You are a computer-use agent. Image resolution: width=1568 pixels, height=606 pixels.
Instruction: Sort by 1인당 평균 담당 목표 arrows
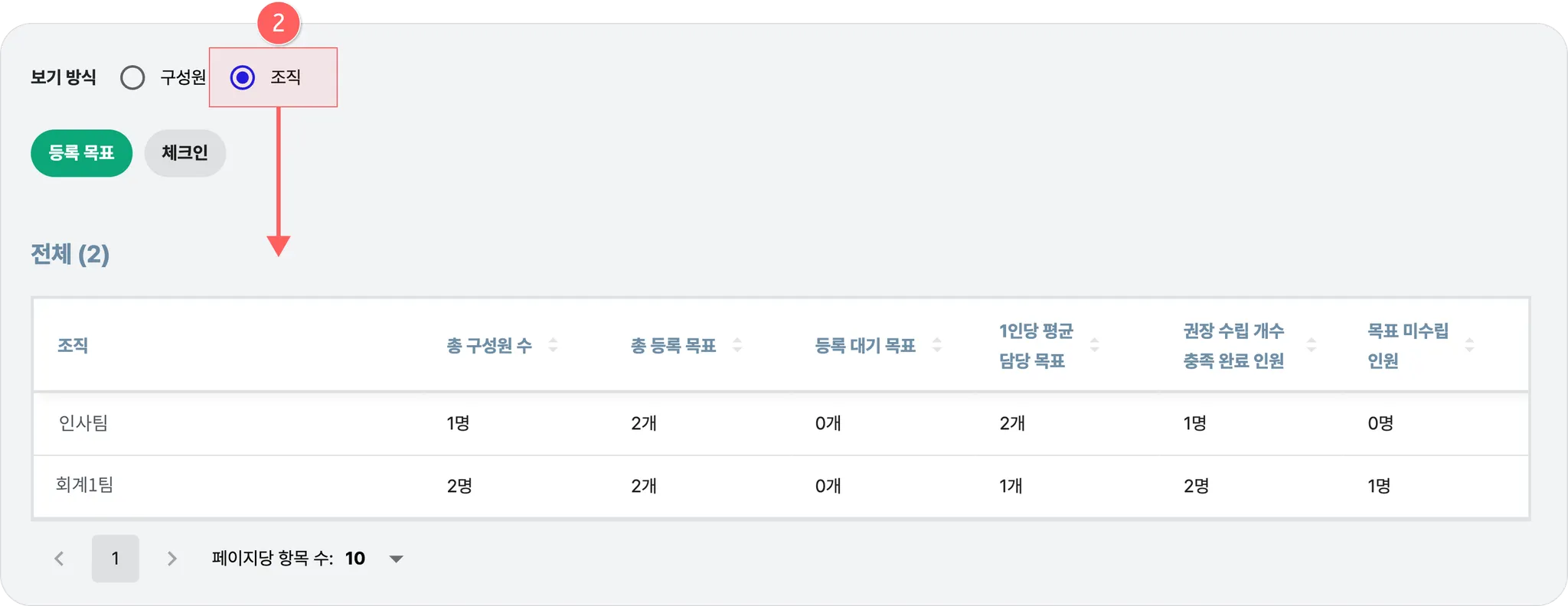(1094, 345)
